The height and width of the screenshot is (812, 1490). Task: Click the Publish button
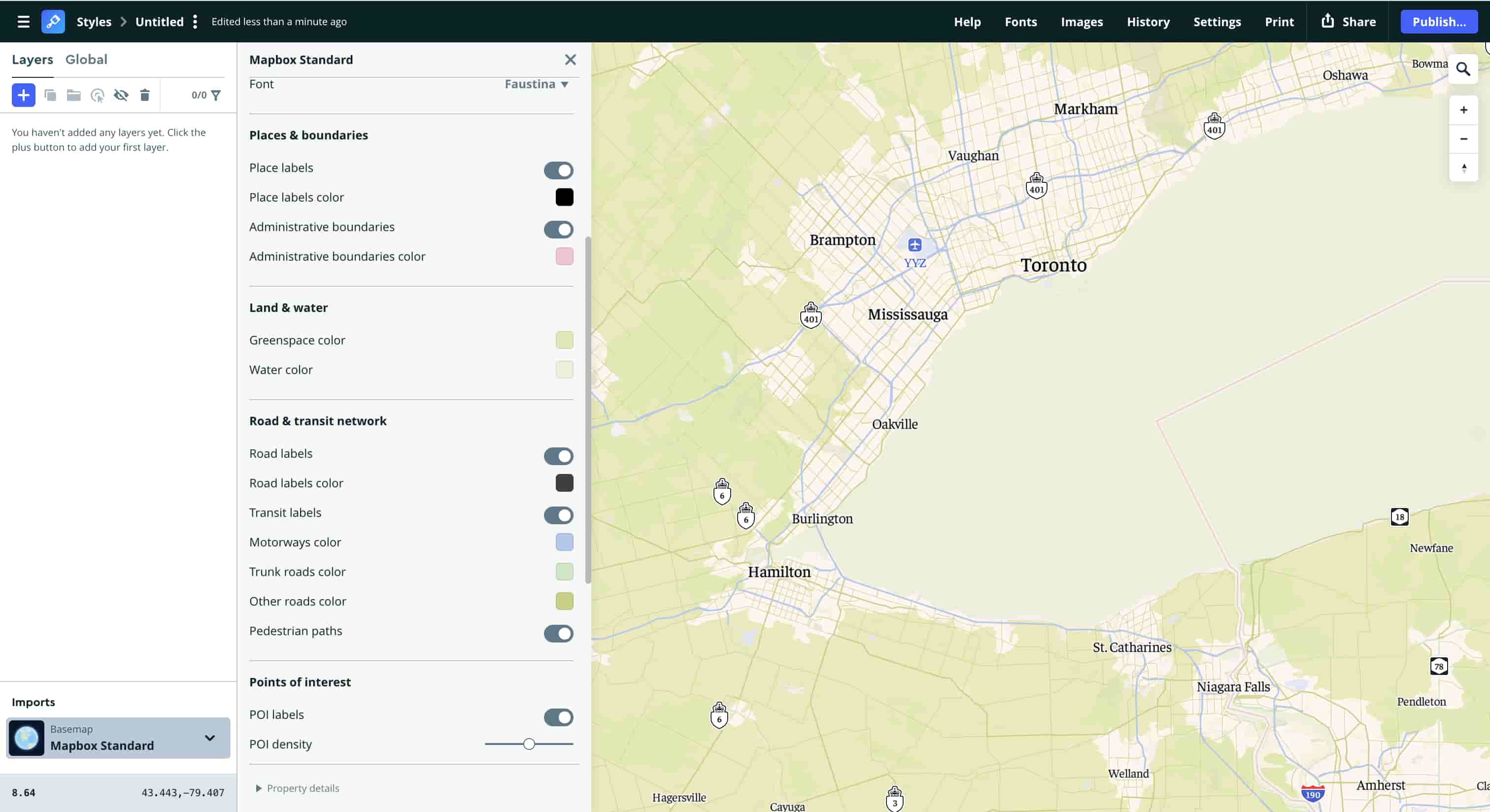click(x=1439, y=21)
